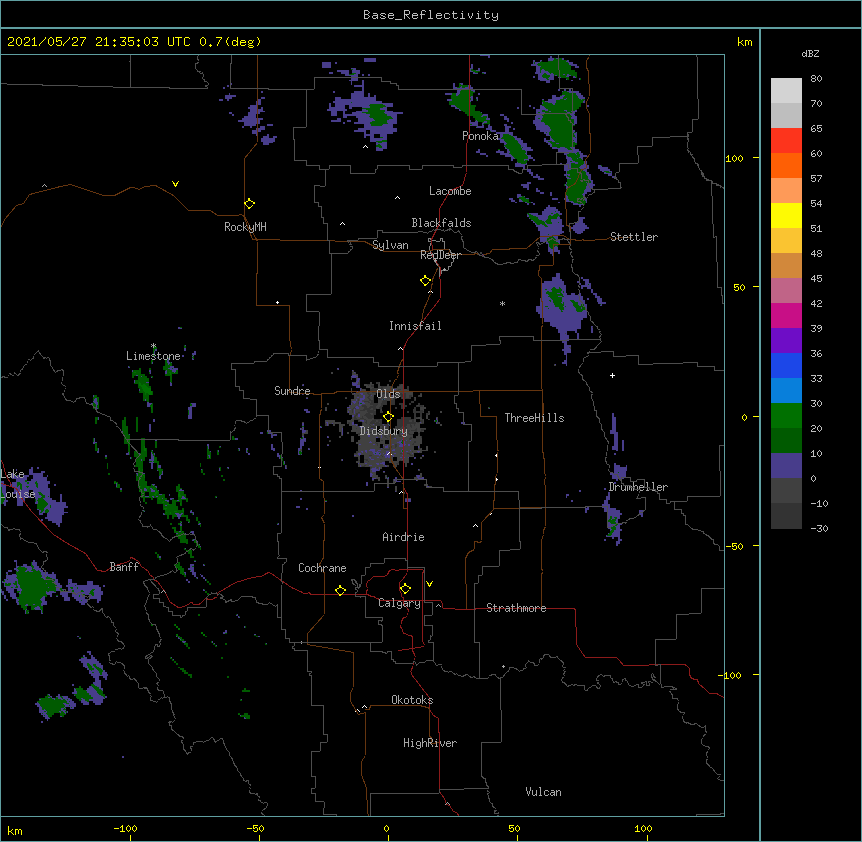This screenshot has height=842, width=862.
Task: Select the Banff label
Action: pos(124,567)
